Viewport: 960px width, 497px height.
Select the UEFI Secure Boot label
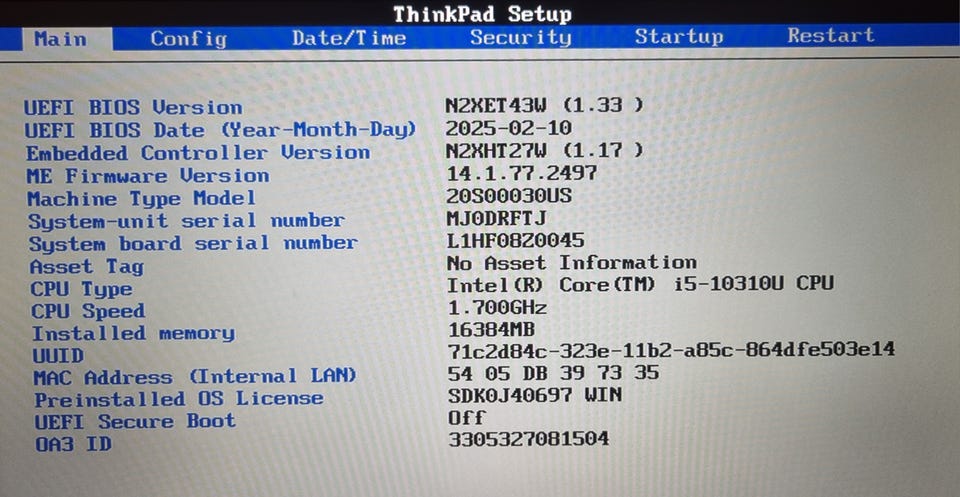coord(135,422)
